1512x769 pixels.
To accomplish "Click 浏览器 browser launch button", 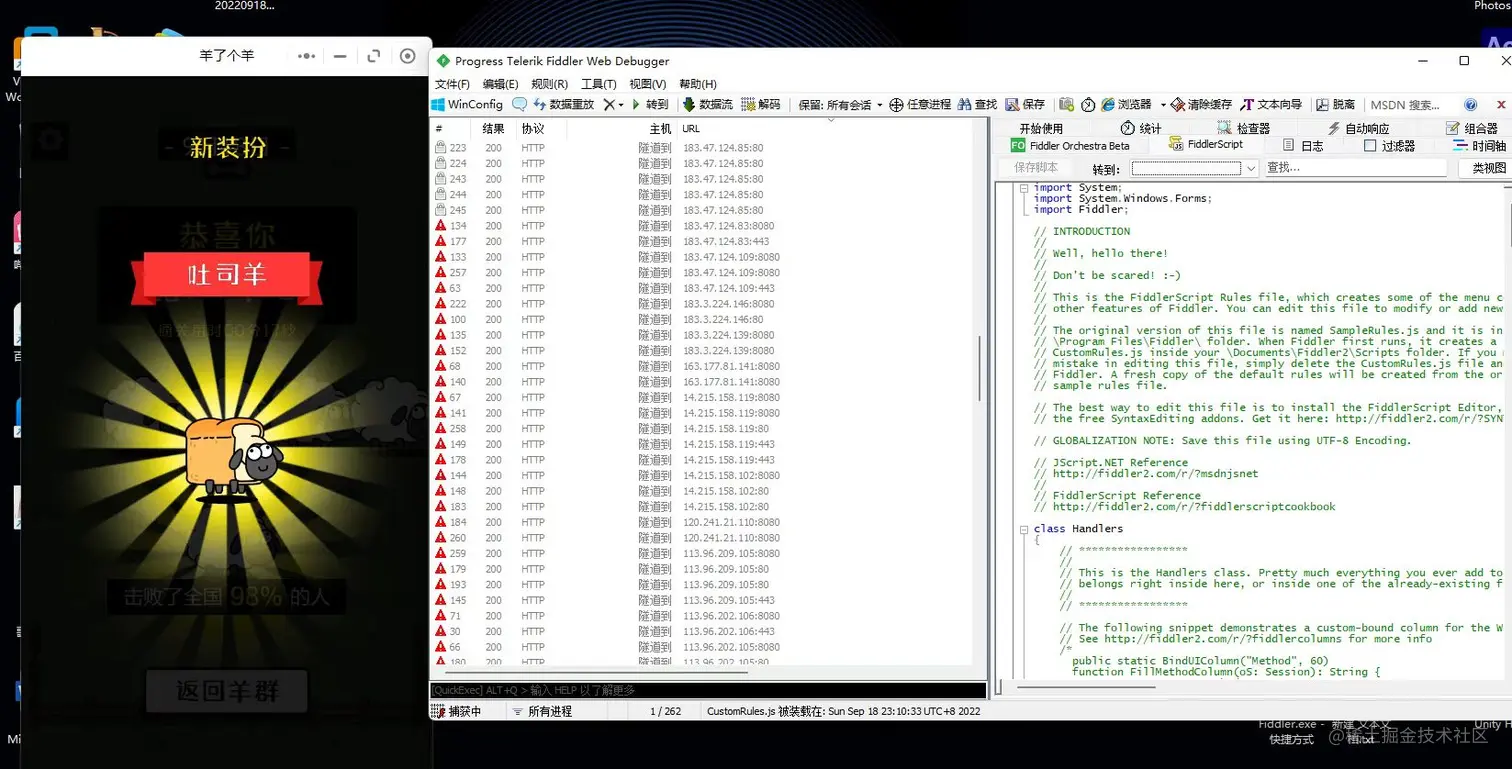I will (x=1126, y=104).
